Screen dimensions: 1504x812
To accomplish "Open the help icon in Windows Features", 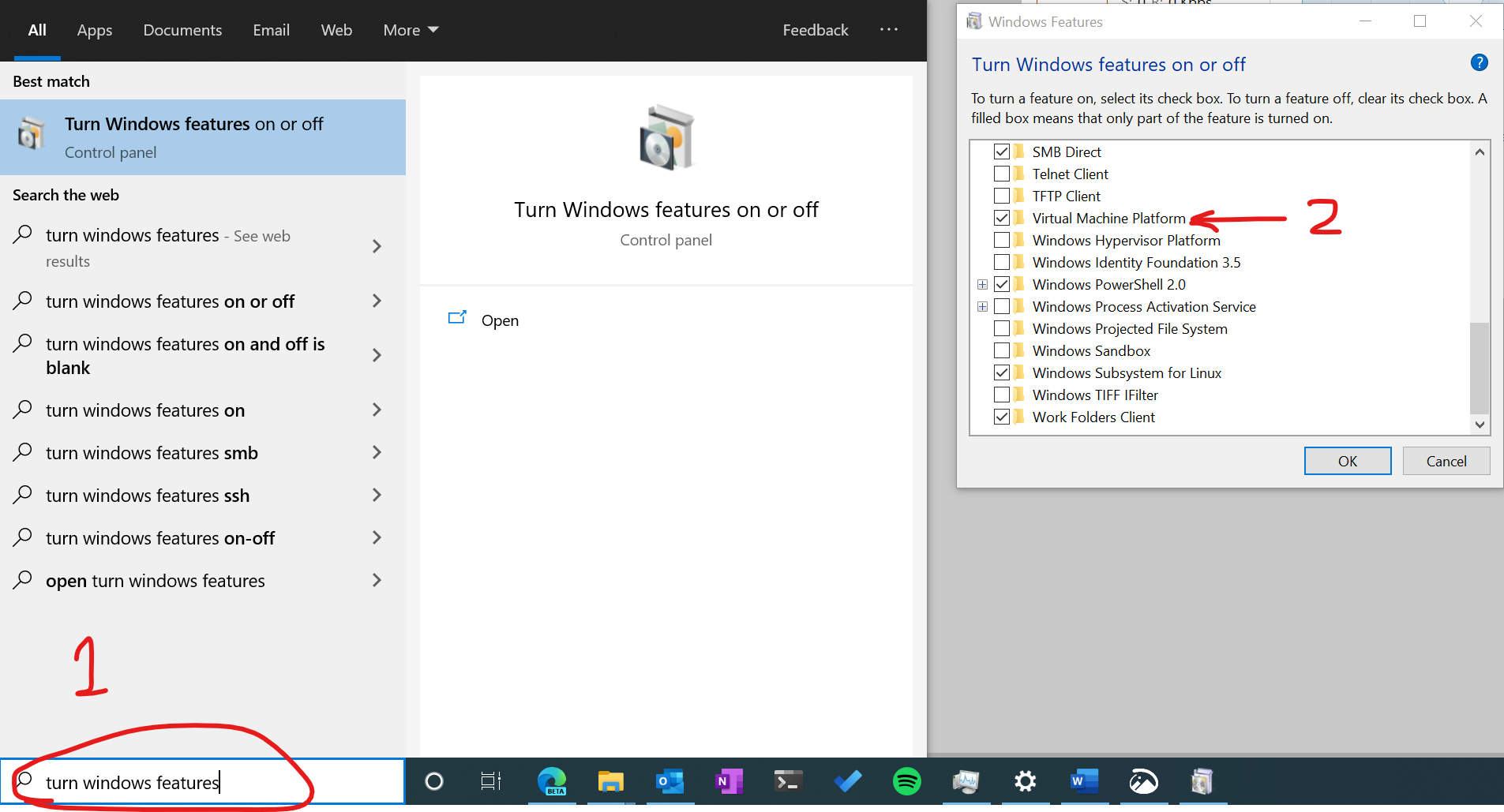I will [x=1480, y=63].
